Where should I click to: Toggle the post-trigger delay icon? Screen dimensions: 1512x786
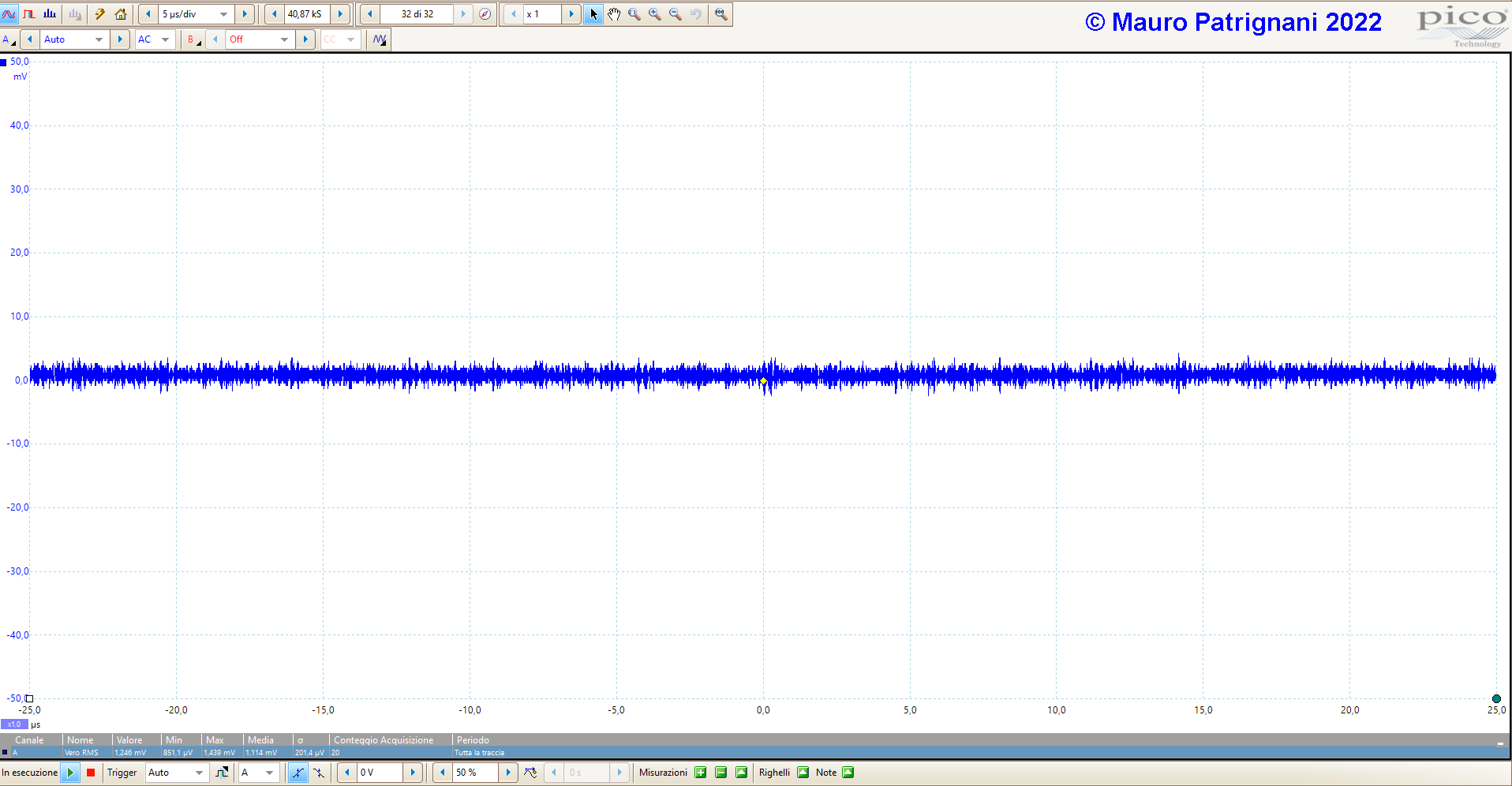tap(530, 773)
